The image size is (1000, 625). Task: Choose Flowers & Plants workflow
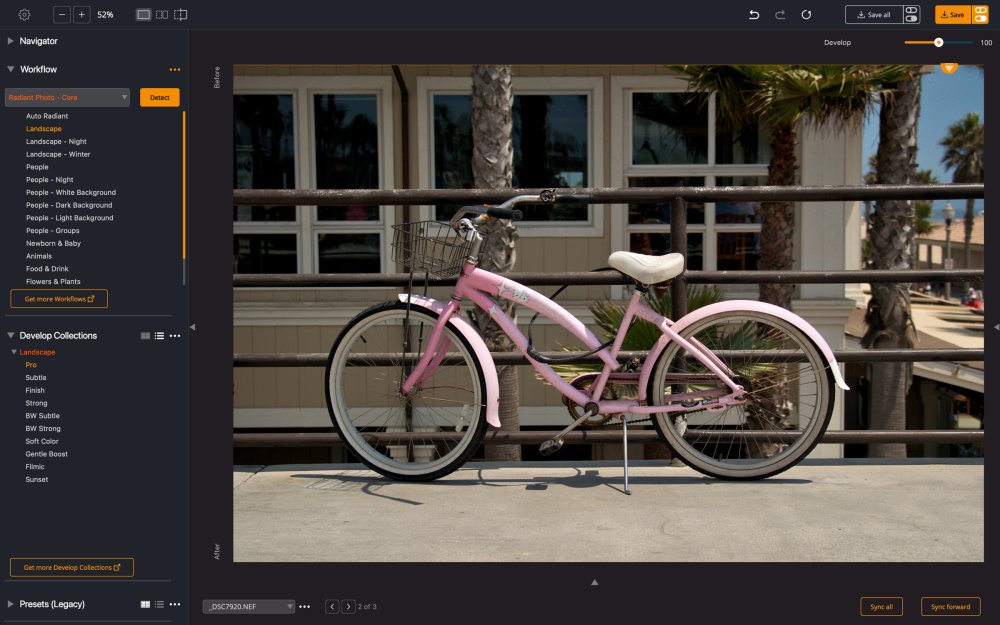coord(53,282)
